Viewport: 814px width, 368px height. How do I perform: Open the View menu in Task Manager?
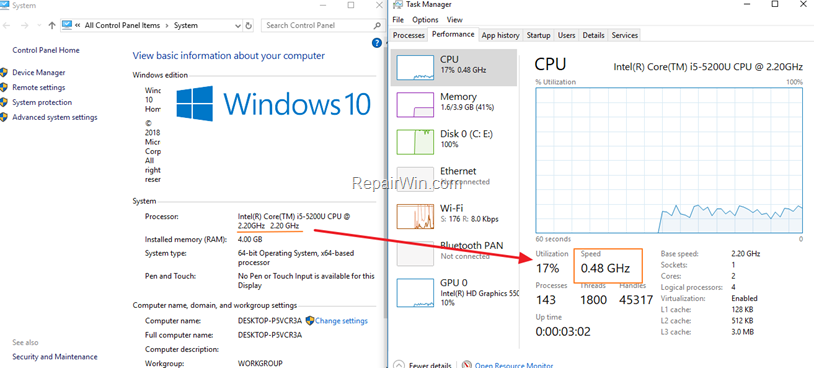(x=454, y=20)
